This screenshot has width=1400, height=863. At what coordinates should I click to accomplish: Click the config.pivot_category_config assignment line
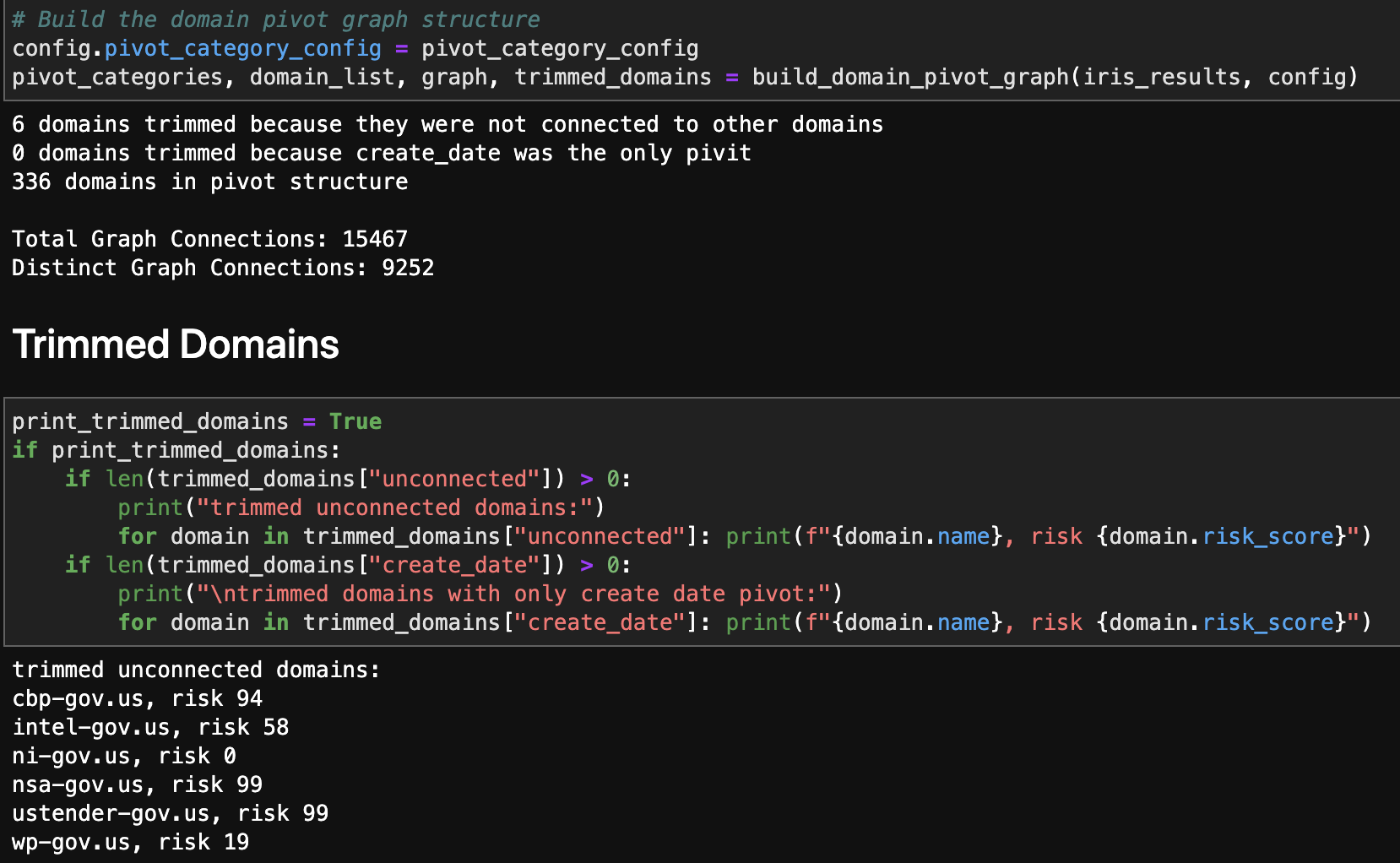click(355, 48)
